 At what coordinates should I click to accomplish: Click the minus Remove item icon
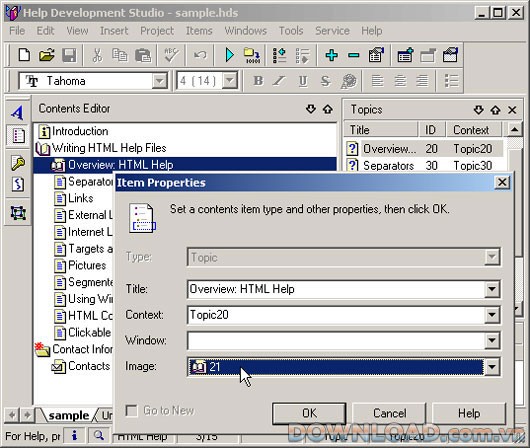click(x=354, y=55)
